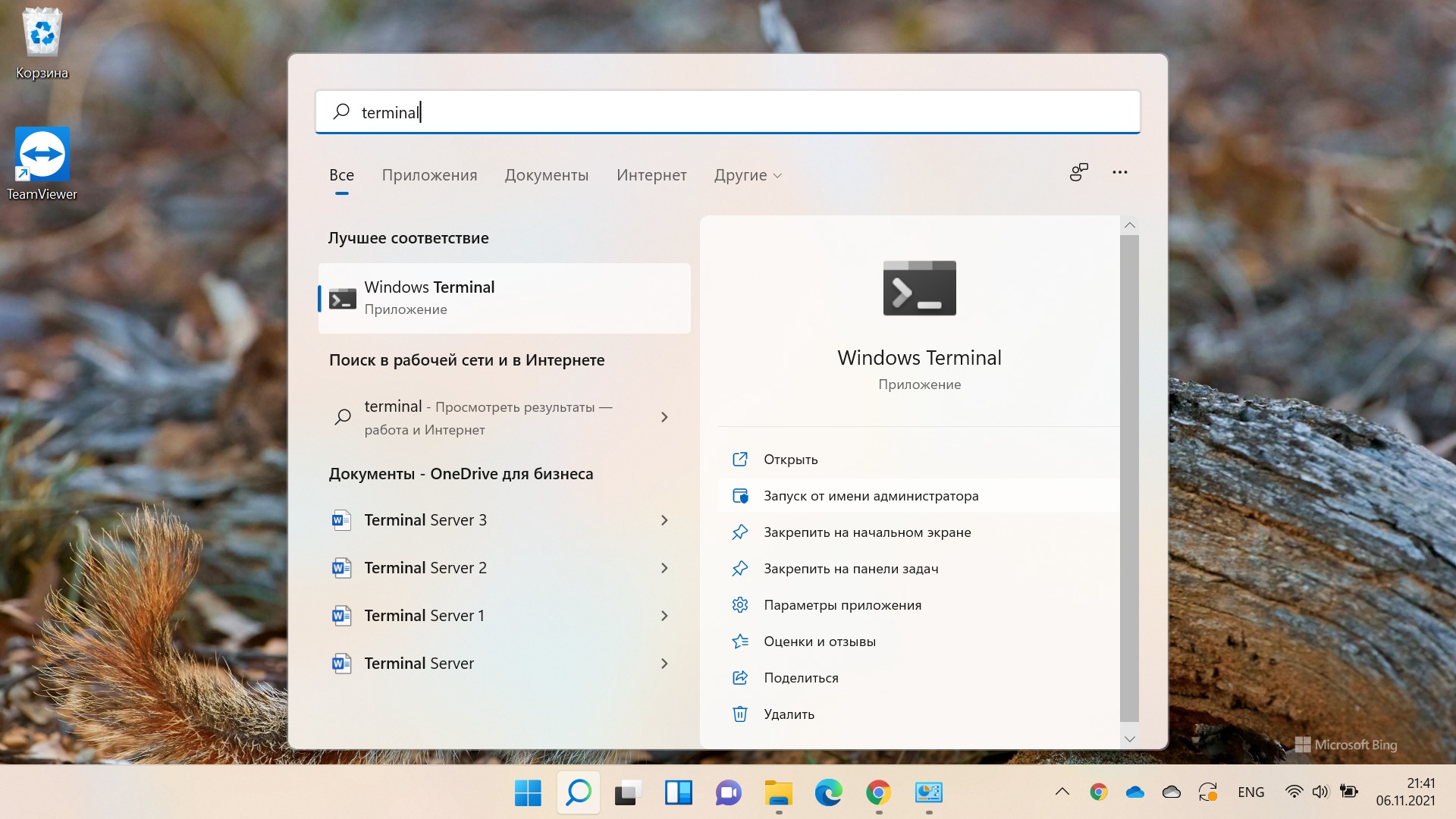Click the Chrome icon in system tray
Image resolution: width=1456 pixels, height=819 pixels.
1099,792
